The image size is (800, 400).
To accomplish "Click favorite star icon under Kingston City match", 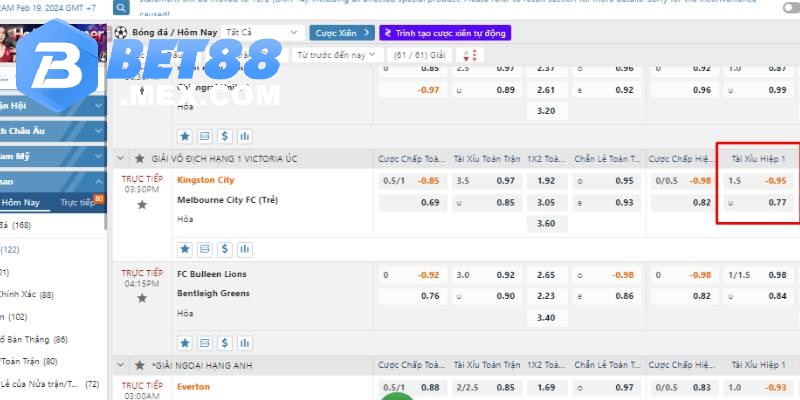I will pyautogui.click(x=184, y=247).
